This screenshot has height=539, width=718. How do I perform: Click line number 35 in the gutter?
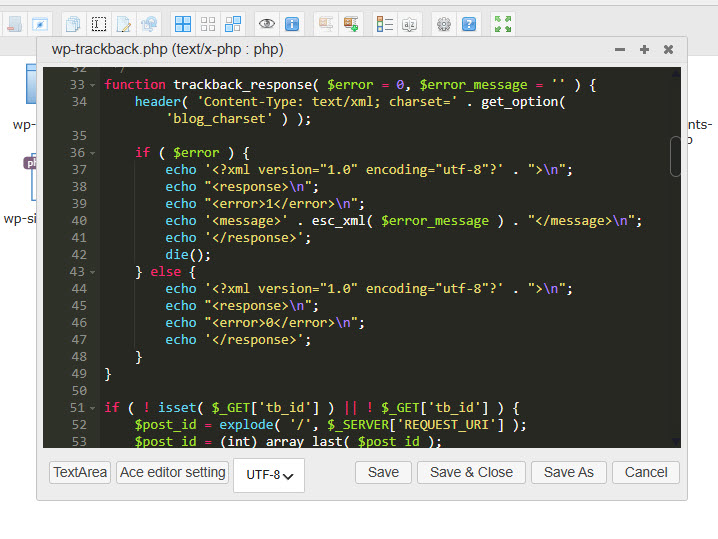pos(79,136)
